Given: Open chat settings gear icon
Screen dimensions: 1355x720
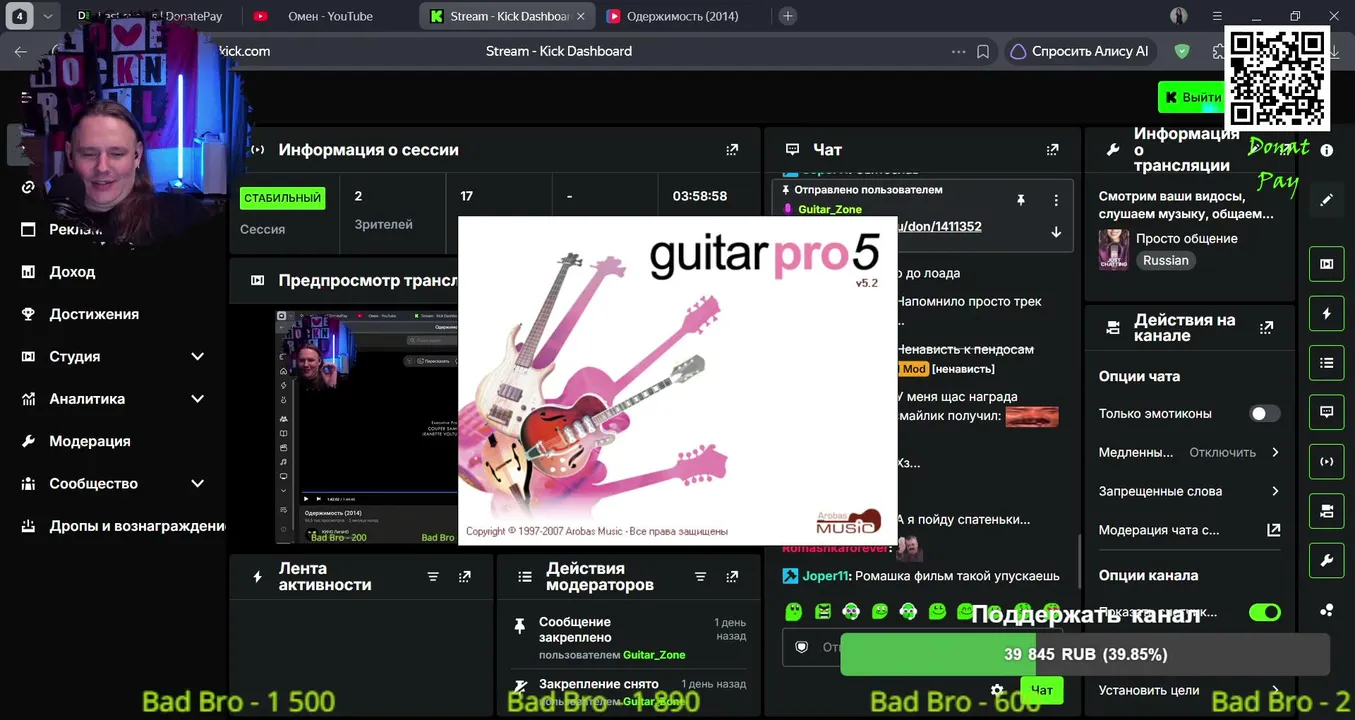Looking at the screenshot, I should click(997, 690).
